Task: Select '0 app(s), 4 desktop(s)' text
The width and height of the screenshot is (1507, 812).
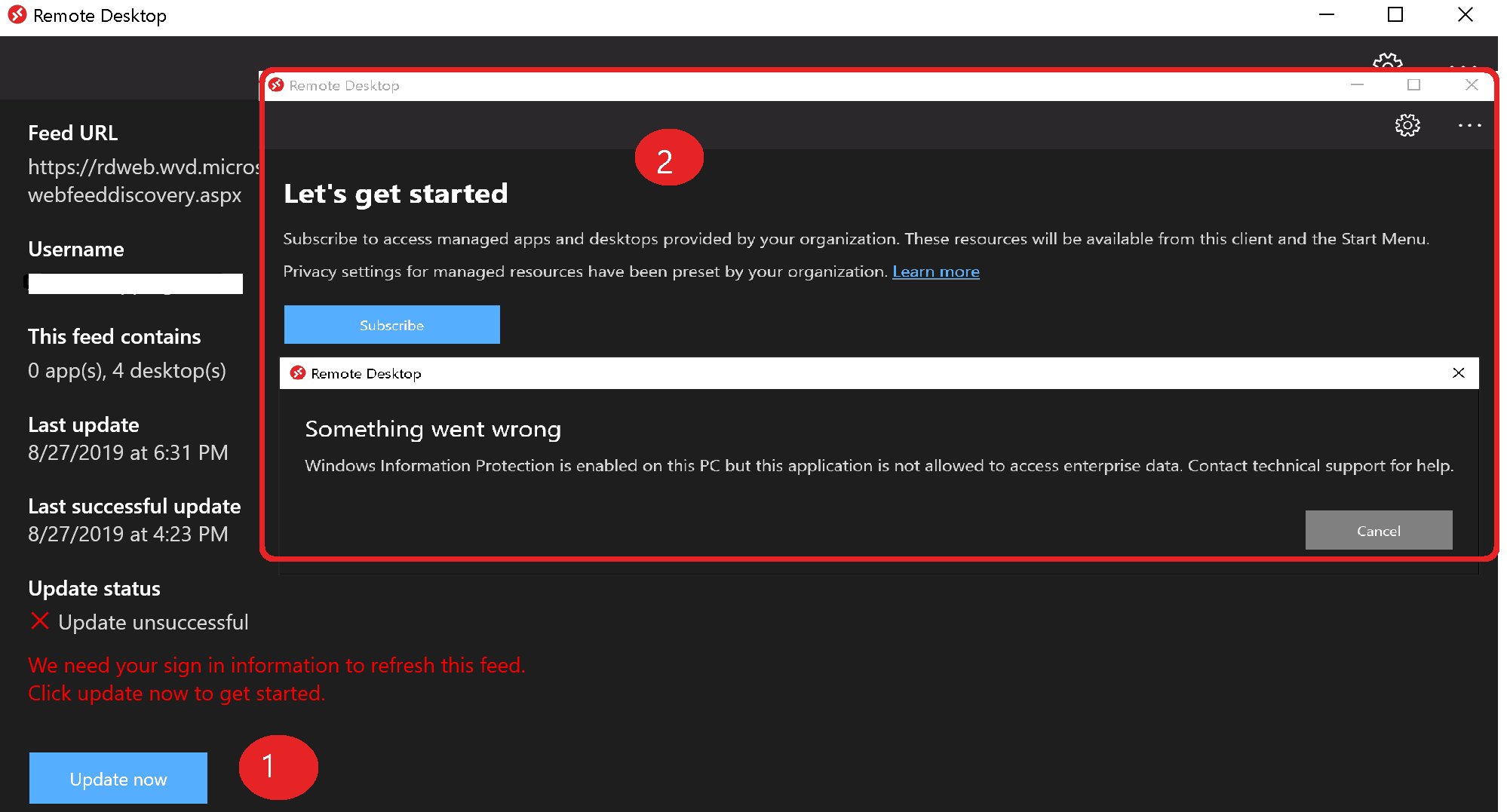Action: pyautogui.click(x=127, y=371)
